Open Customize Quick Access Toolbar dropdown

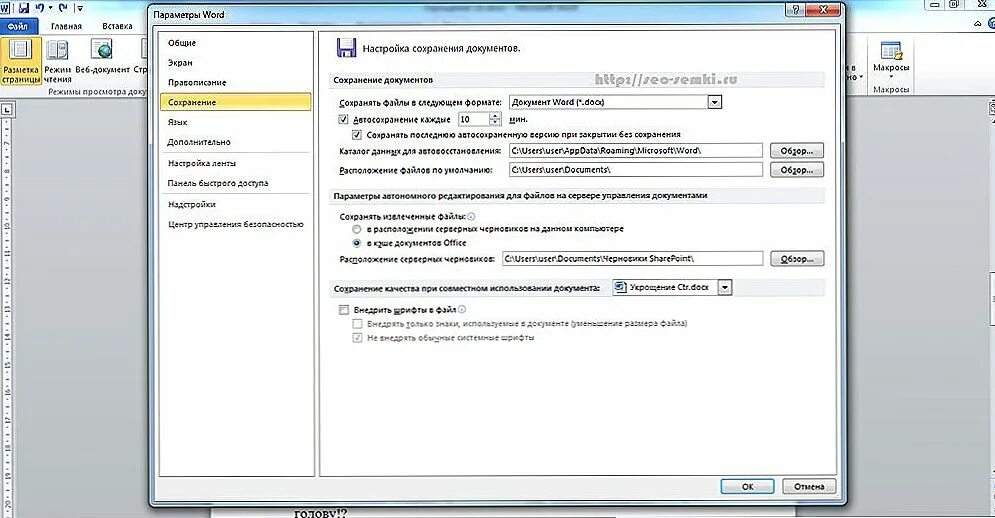[x=80, y=9]
